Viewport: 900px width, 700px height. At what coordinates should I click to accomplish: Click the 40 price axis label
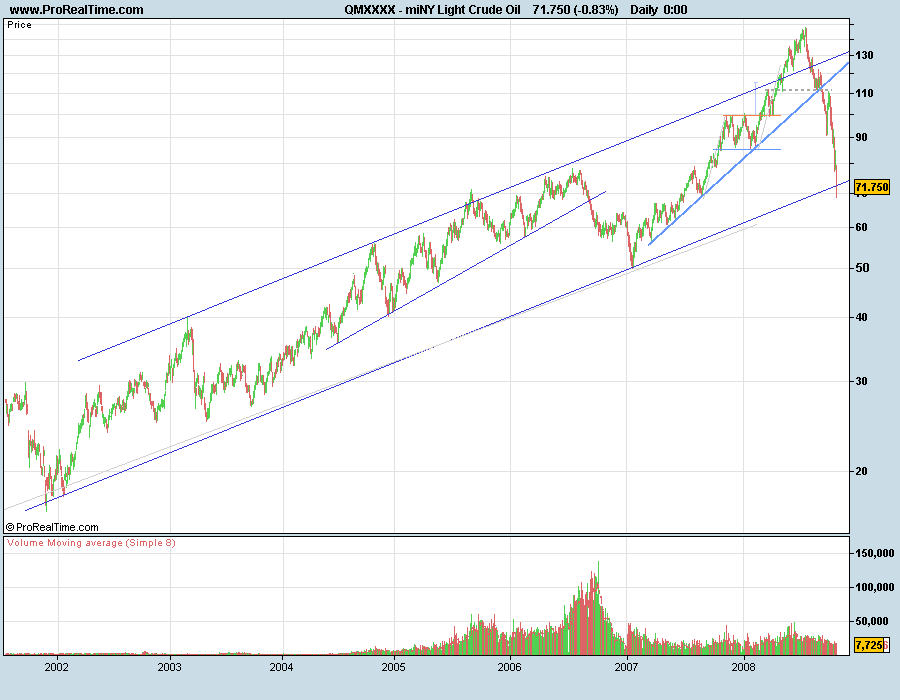862,317
